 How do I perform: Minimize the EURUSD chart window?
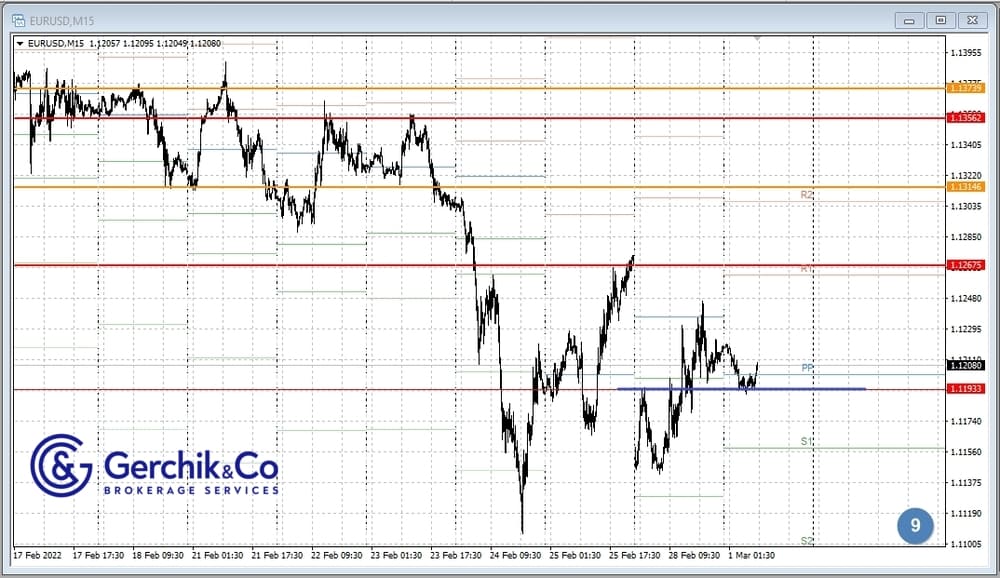point(909,20)
